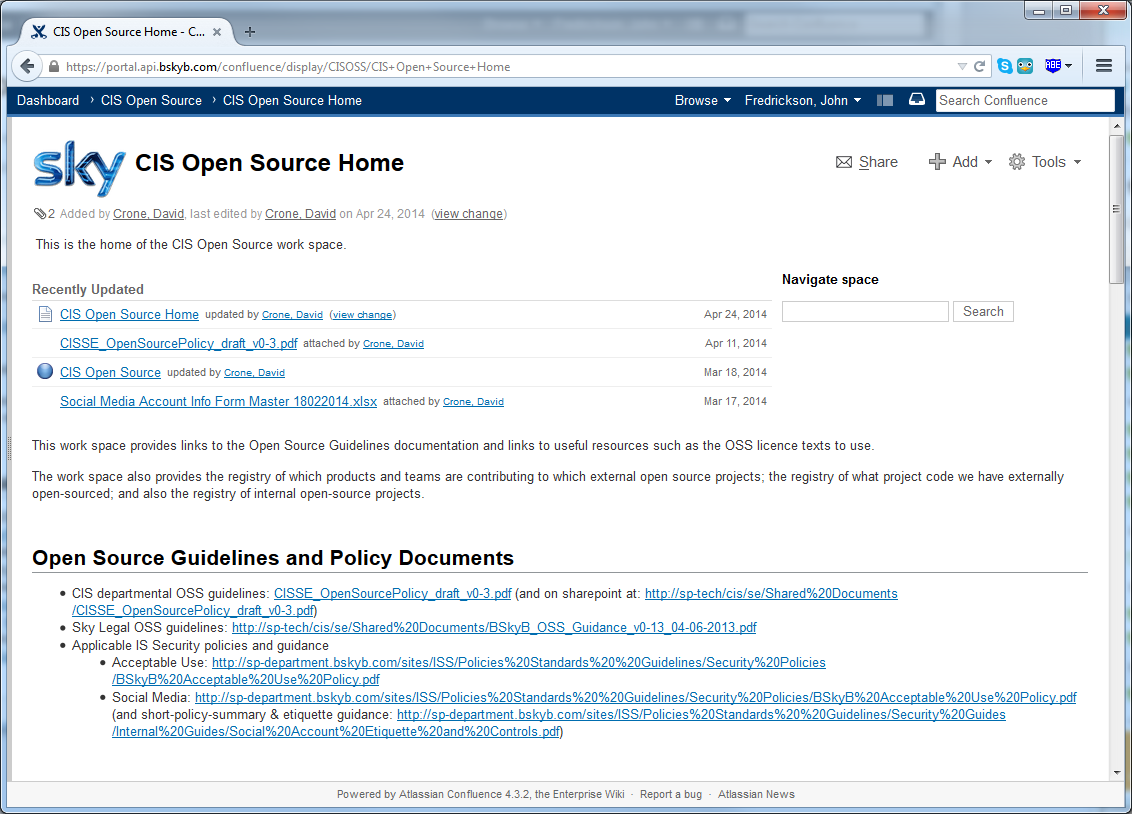Open the Social Media Account Info Form link
Screen dimensions: 1132x814
(218, 401)
